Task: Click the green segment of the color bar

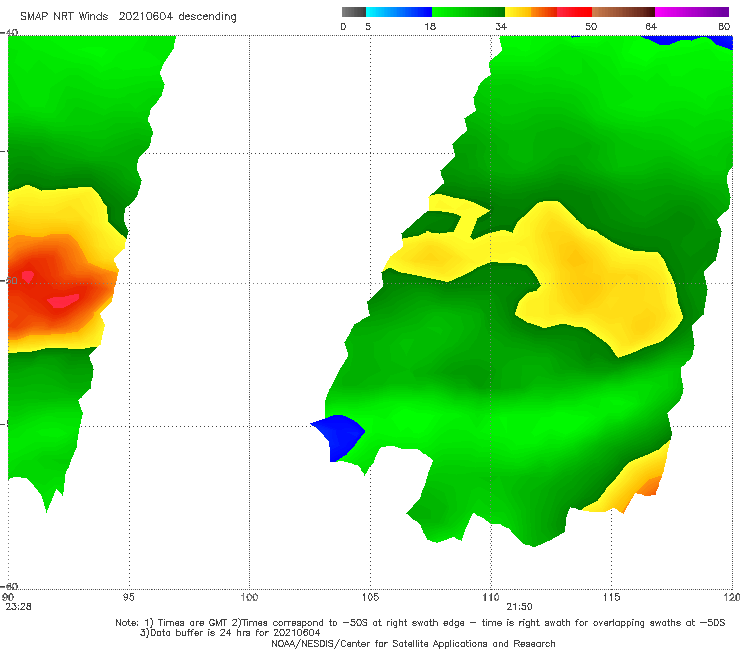Action: (468, 12)
